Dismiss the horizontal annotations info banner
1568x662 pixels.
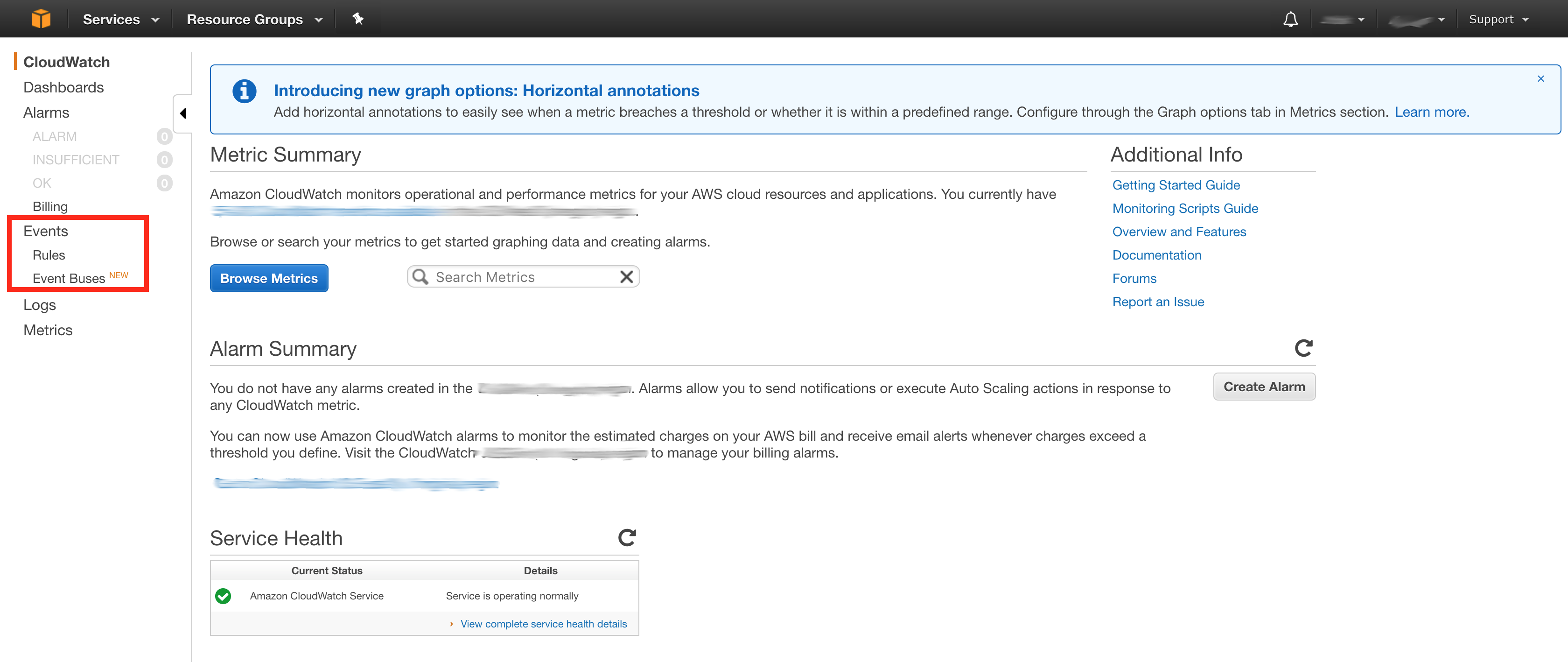[x=1540, y=78]
